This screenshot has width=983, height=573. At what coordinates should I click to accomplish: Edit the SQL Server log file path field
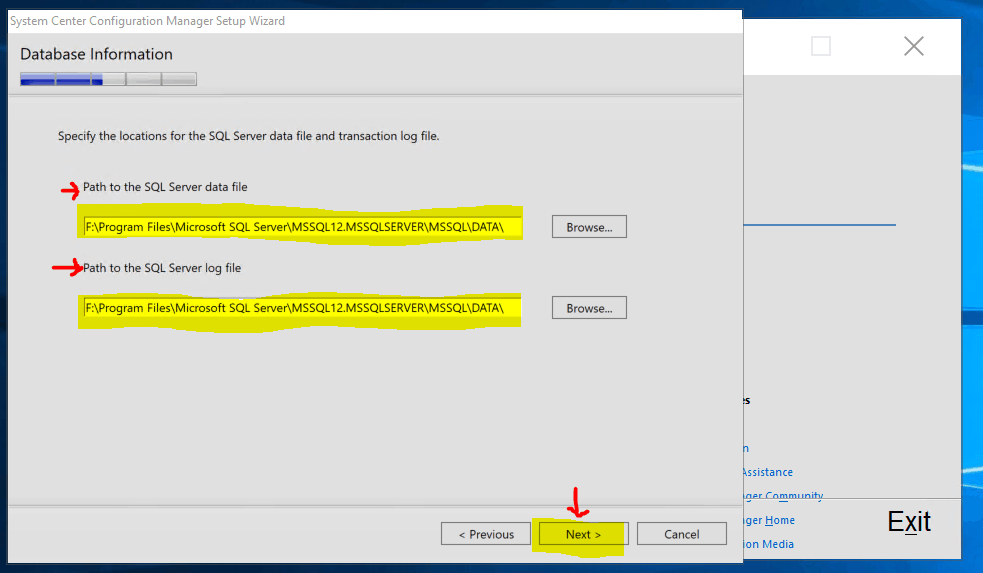tap(302, 308)
